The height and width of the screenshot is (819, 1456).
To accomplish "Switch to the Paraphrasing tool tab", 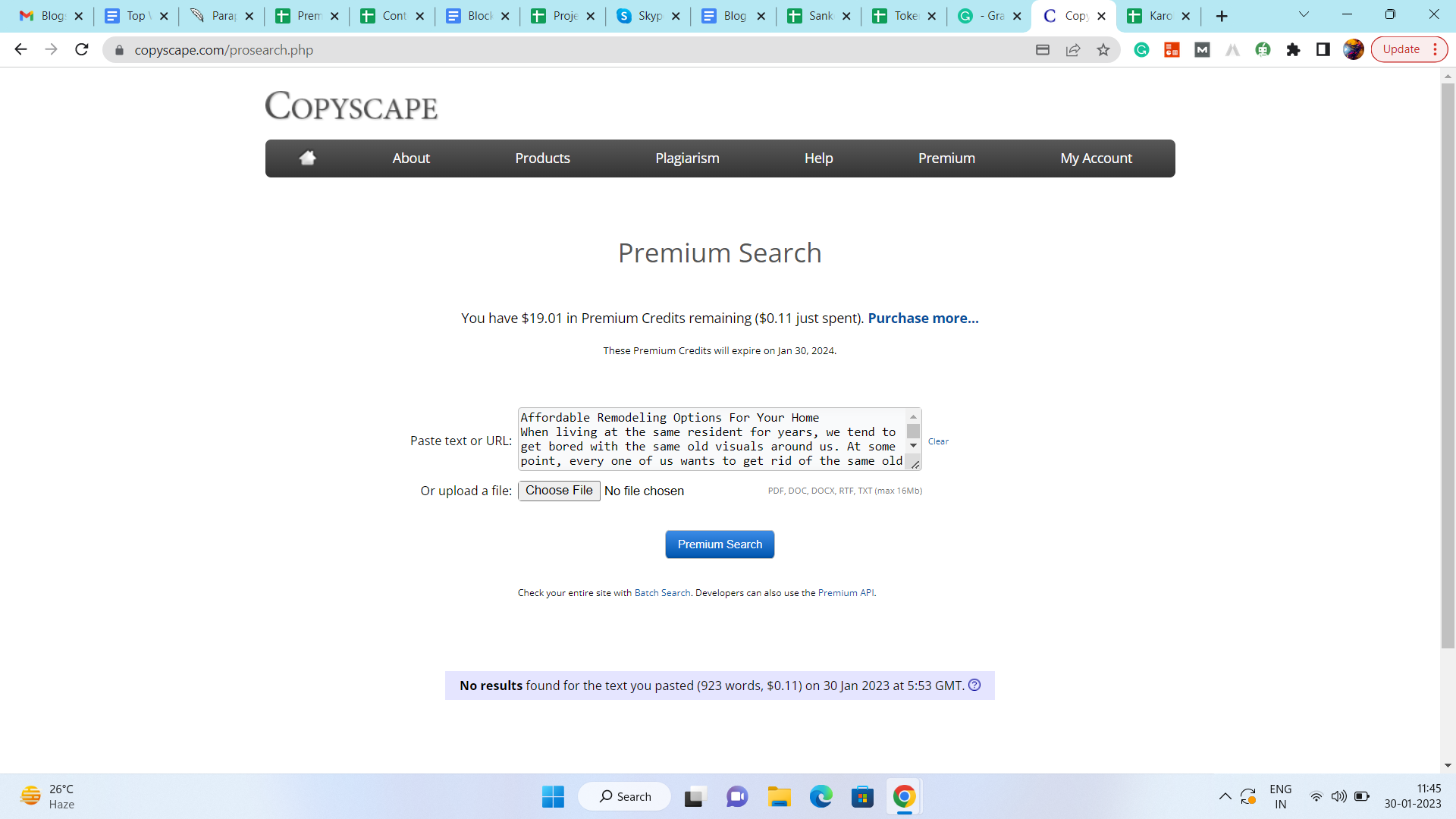I will click(x=220, y=16).
